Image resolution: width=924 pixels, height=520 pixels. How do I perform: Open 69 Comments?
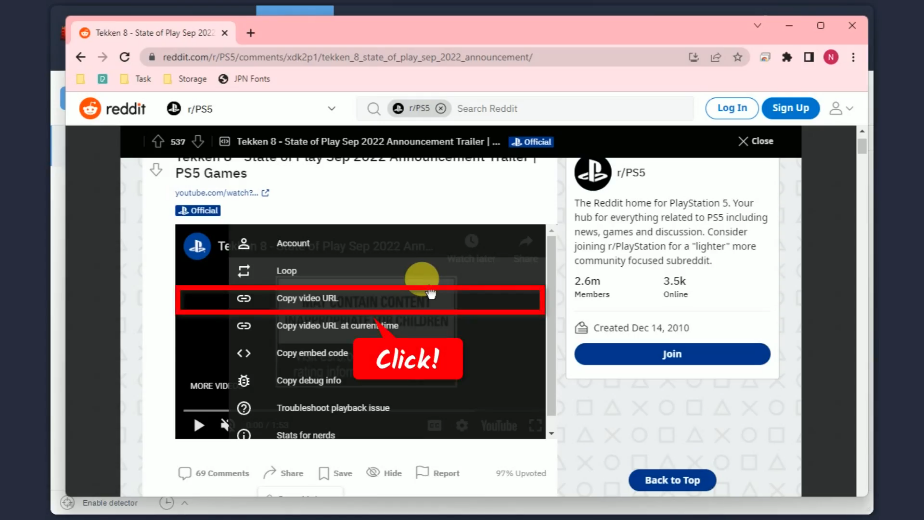[214, 473]
